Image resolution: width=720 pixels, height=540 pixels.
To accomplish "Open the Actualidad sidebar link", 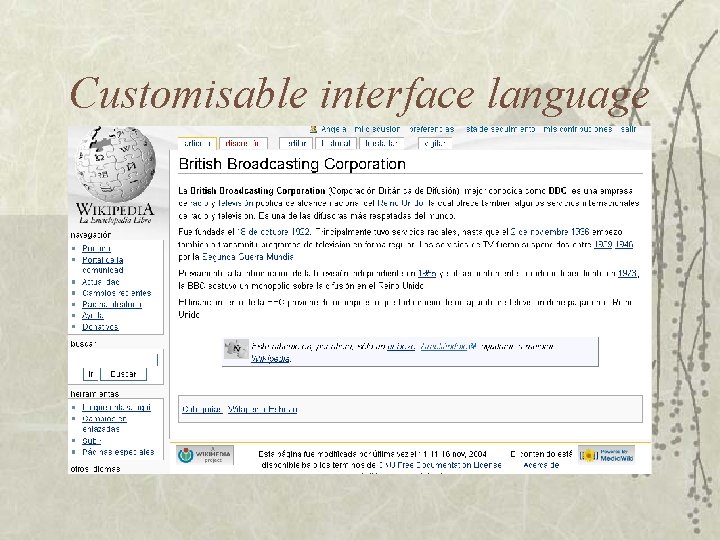I will [101, 282].
